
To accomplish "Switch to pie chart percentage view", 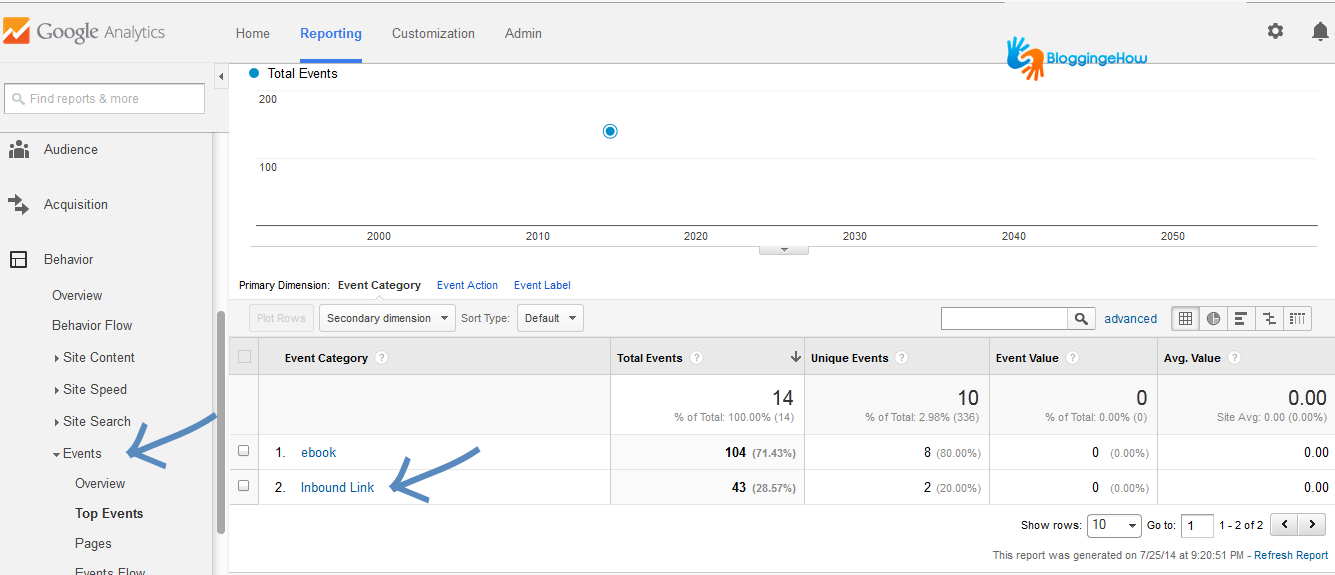I will click(x=1213, y=319).
